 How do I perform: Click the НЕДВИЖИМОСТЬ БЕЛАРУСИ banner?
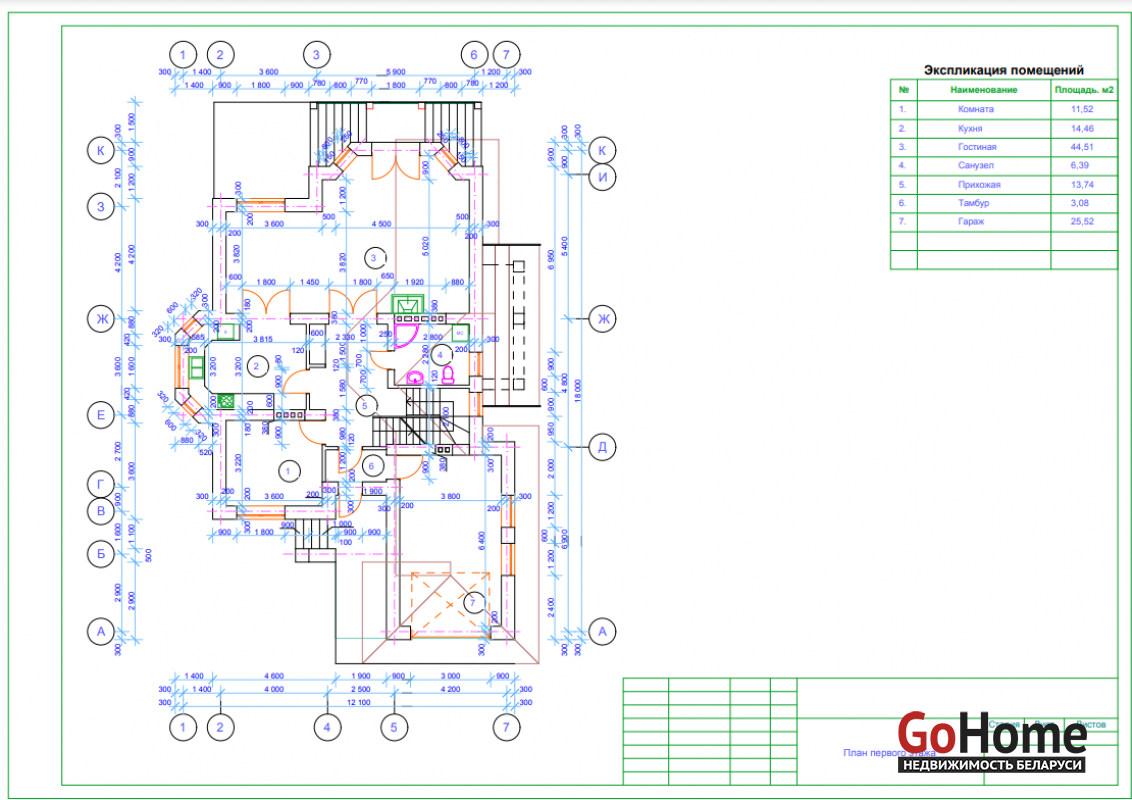[991, 765]
